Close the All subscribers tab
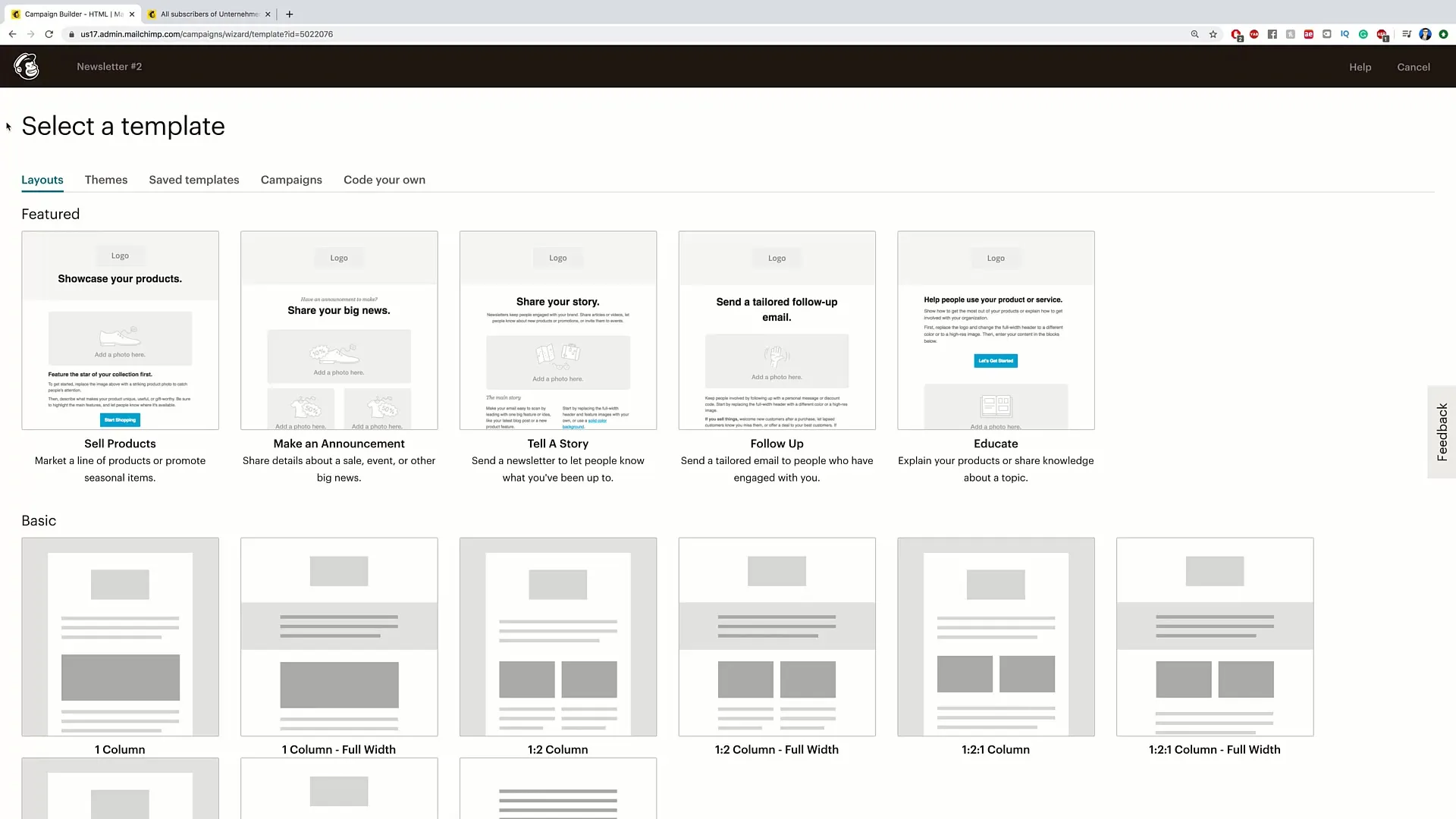 point(268,14)
